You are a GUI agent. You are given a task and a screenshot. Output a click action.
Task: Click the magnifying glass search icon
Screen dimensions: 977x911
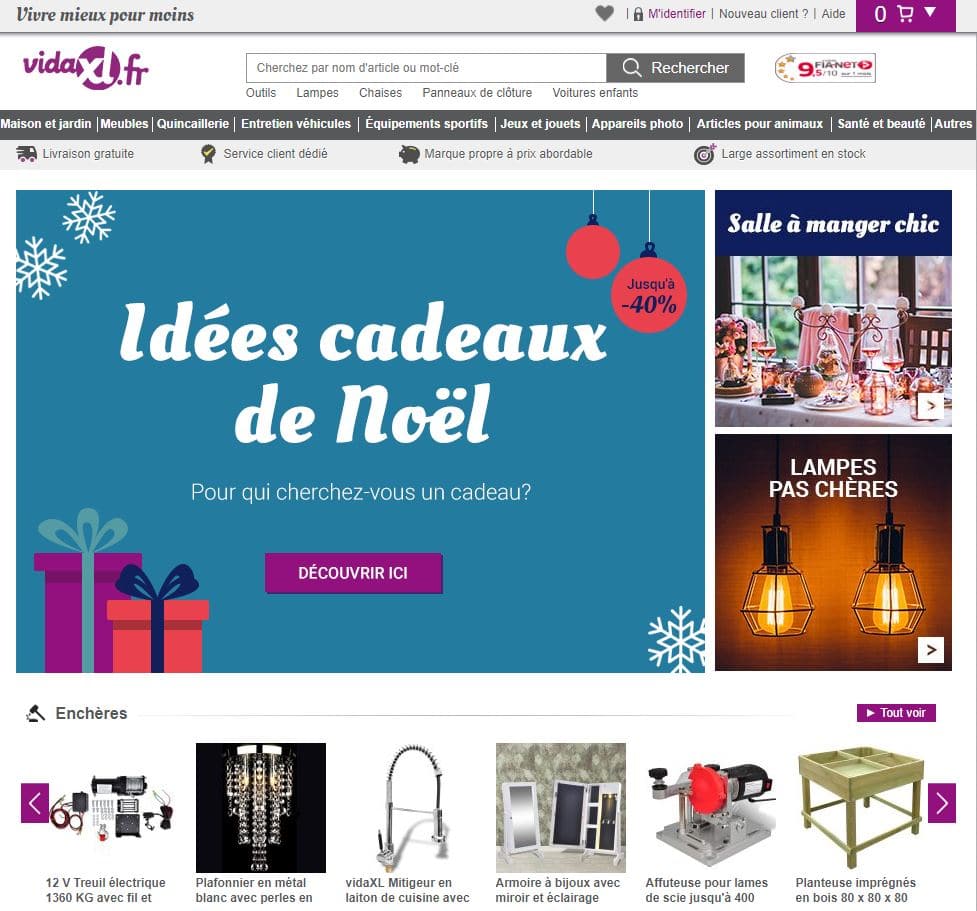(x=631, y=67)
